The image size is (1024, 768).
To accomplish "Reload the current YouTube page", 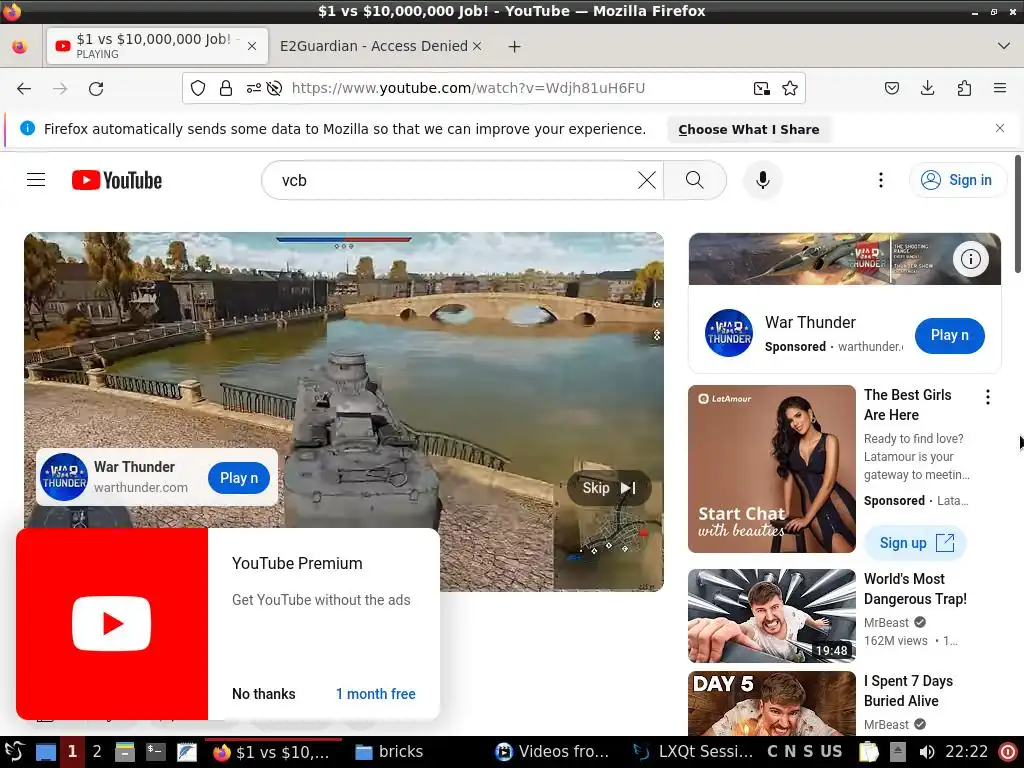I will pos(96,88).
